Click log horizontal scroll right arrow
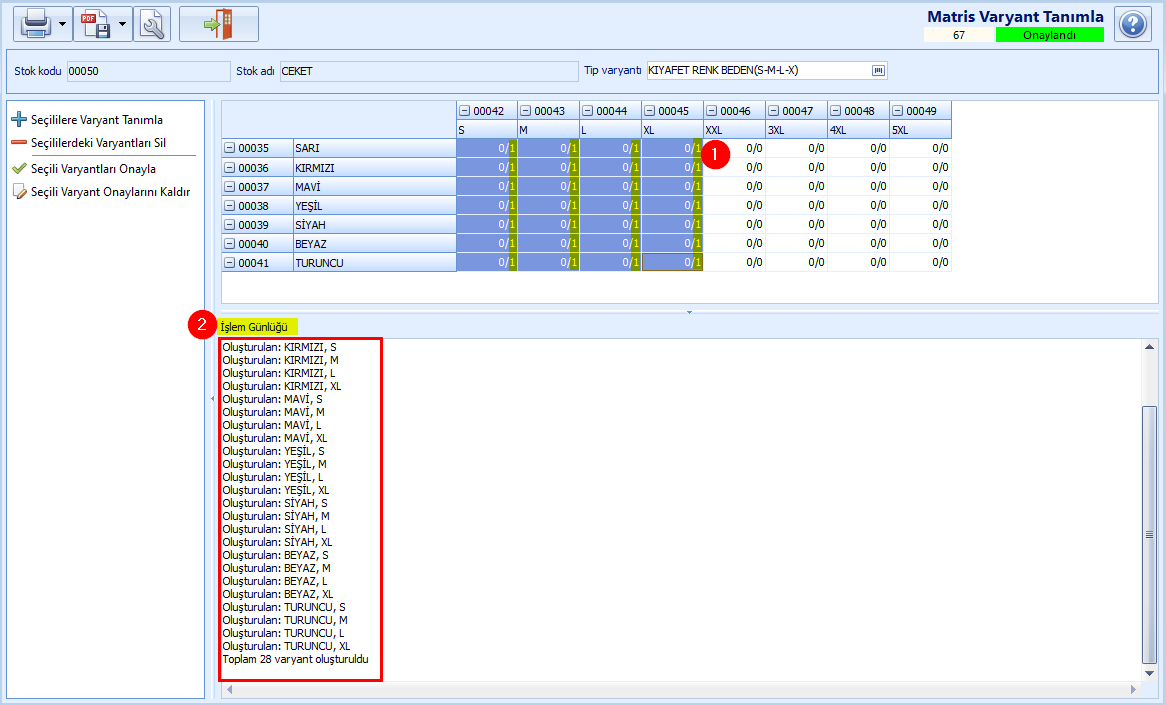1166x705 pixels. coord(1133,689)
